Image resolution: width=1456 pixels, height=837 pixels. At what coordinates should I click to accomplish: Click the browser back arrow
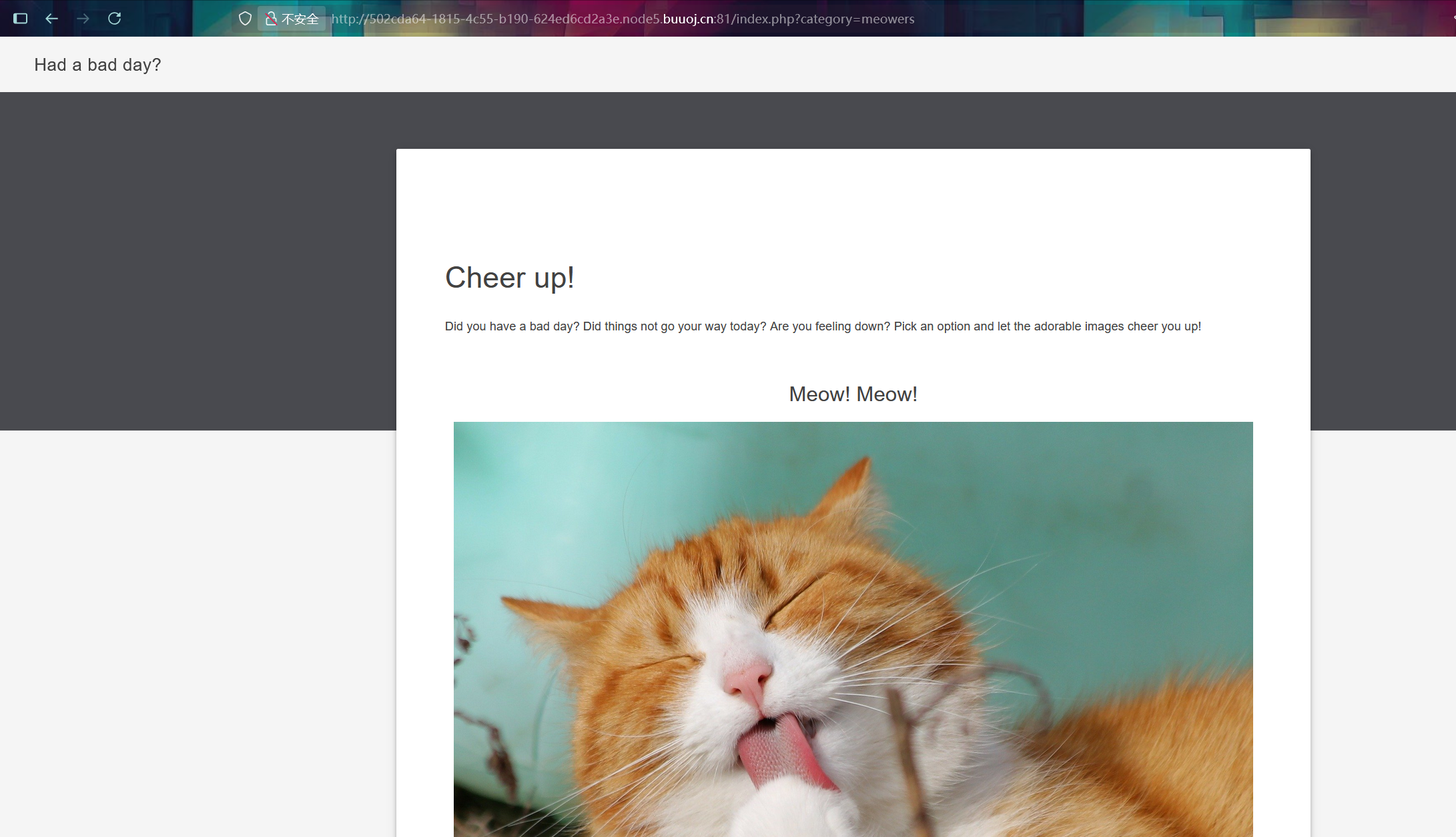coord(51,19)
